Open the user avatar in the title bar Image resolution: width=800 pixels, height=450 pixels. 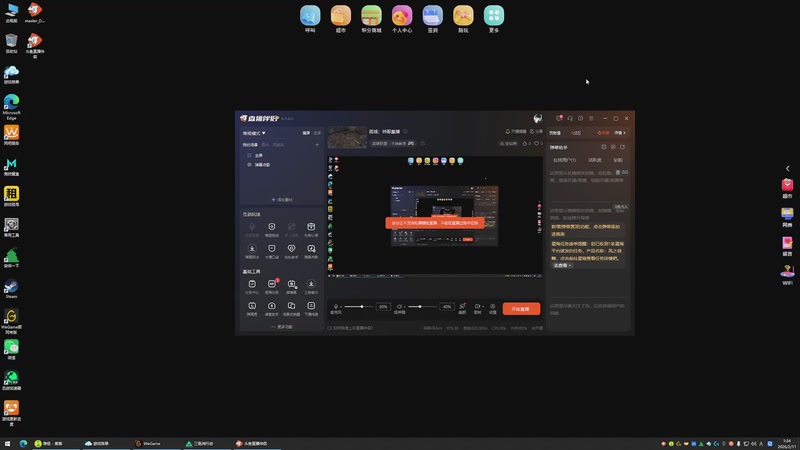click(538, 118)
